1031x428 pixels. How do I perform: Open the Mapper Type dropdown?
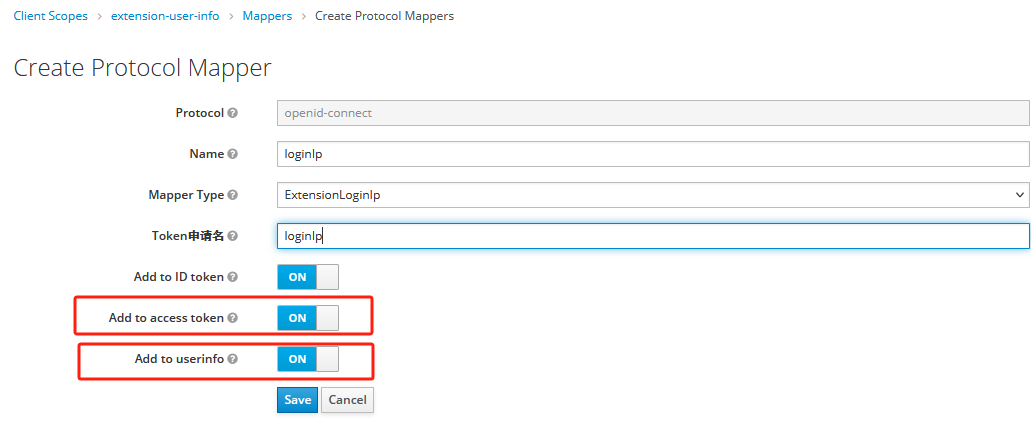pyautogui.click(x=652, y=195)
